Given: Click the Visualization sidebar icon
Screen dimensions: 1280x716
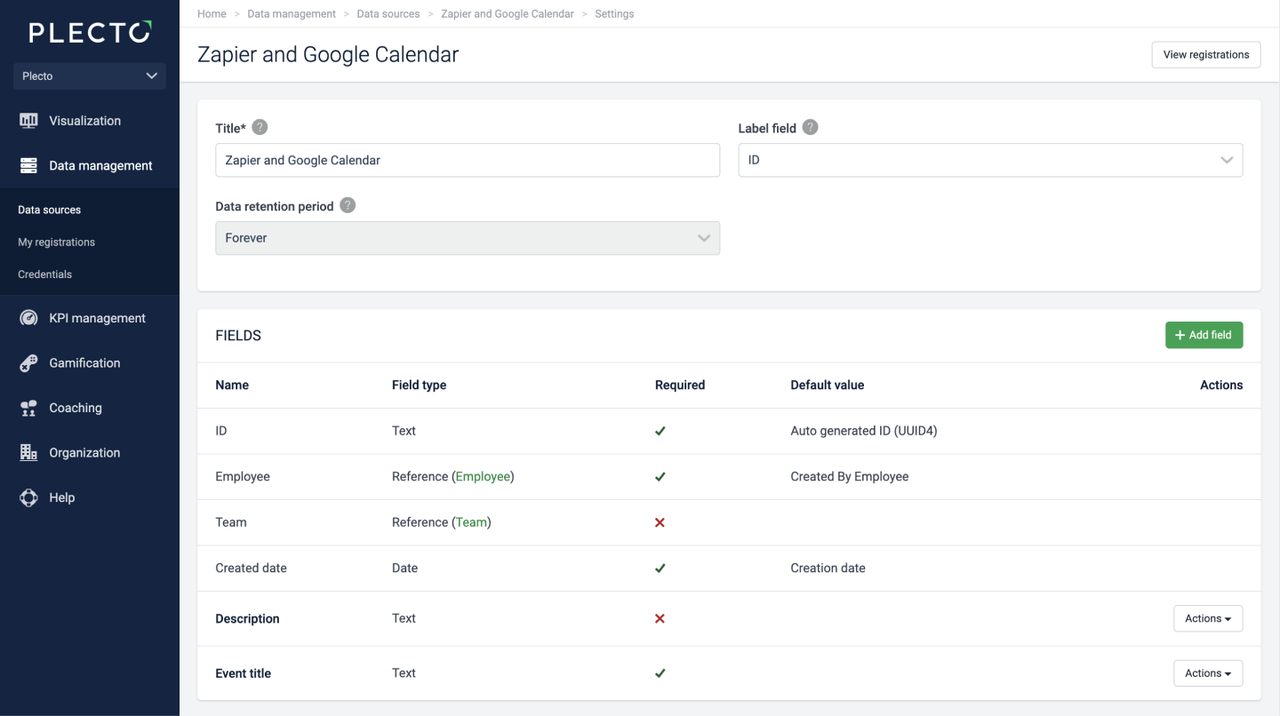Looking at the screenshot, I should point(29,121).
